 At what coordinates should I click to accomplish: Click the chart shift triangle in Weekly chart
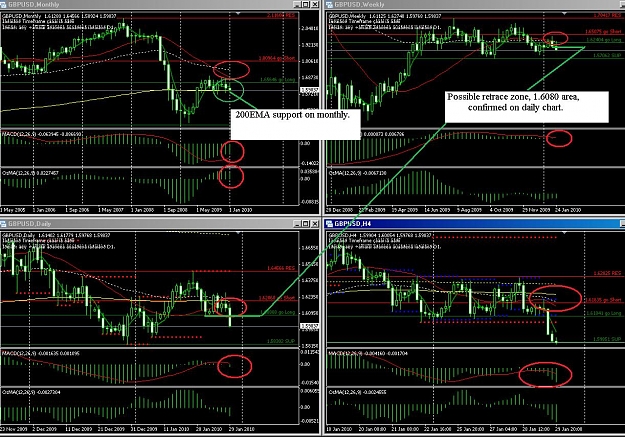click(564, 14)
